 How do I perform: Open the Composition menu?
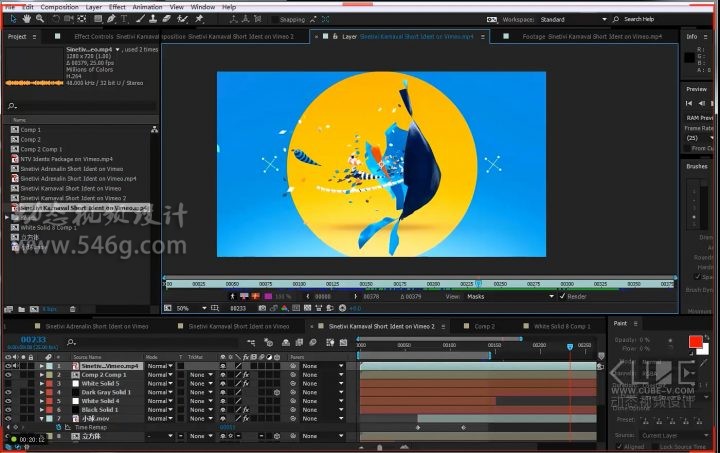click(59, 7)
